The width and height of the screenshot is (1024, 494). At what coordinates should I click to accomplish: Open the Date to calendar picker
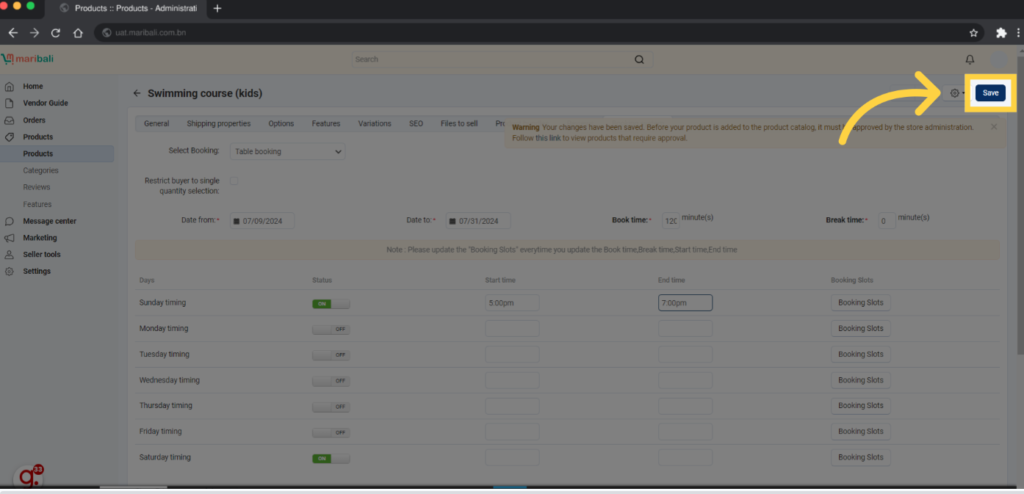click(x=451, y=221)
